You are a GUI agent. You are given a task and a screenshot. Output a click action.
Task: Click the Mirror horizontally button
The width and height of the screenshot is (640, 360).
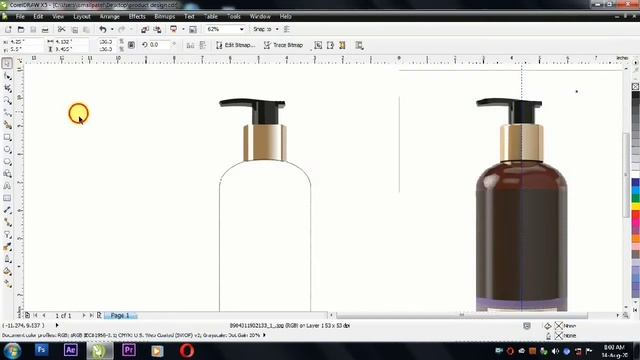point(190,45)
